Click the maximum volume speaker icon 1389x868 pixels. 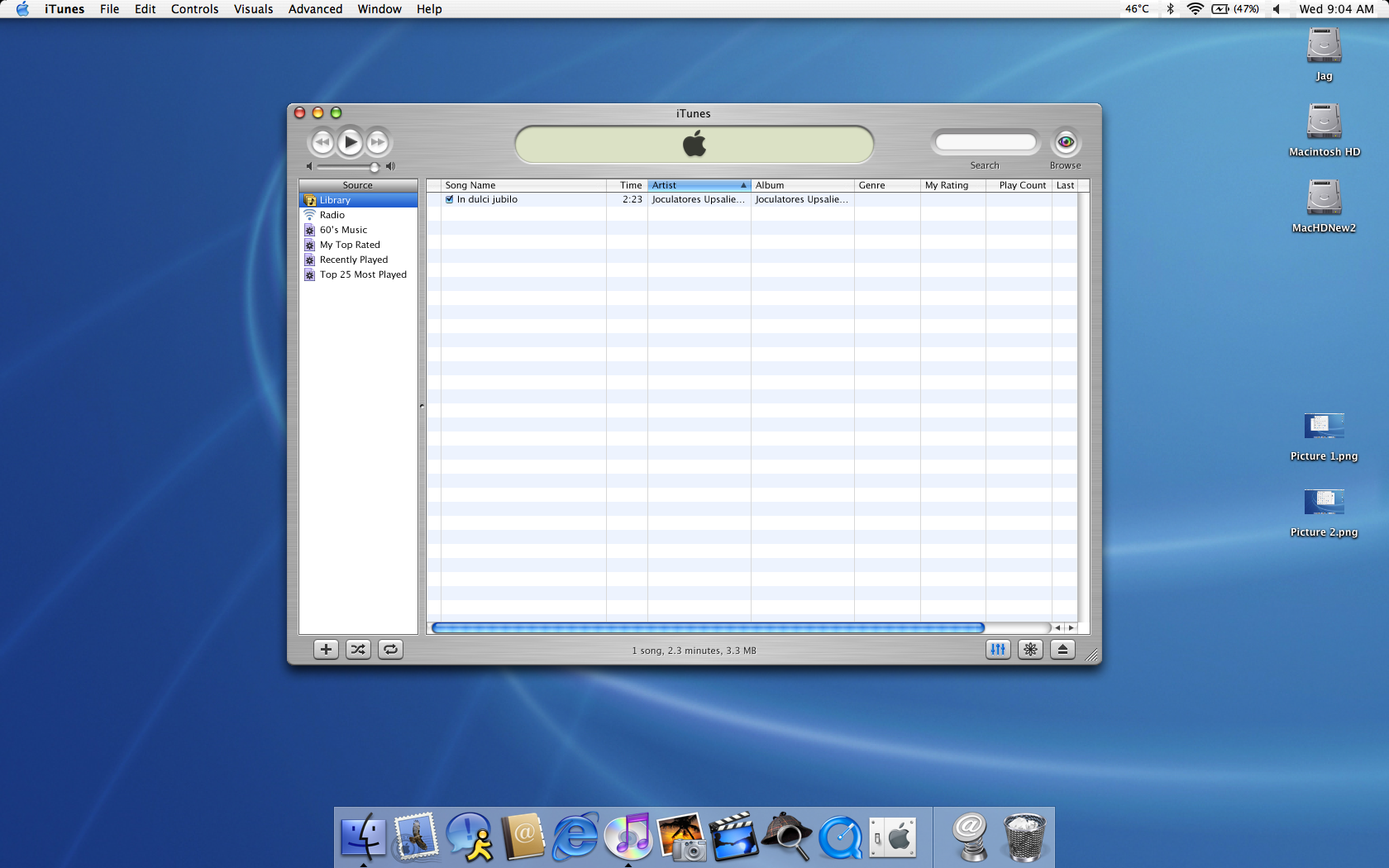point(391,166)
